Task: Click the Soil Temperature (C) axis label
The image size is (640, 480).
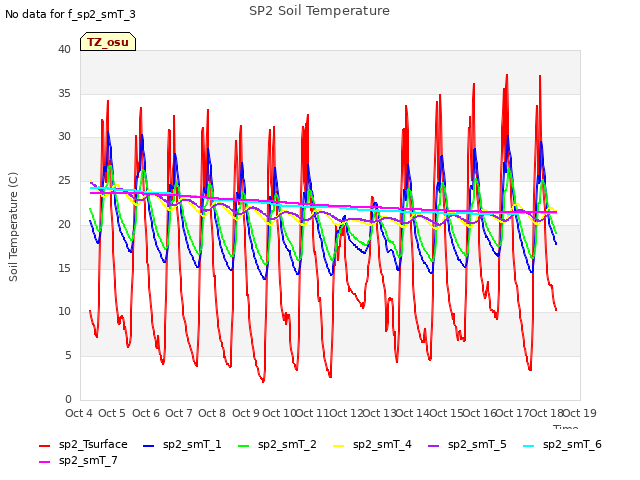Action: [x=13, y=227]
